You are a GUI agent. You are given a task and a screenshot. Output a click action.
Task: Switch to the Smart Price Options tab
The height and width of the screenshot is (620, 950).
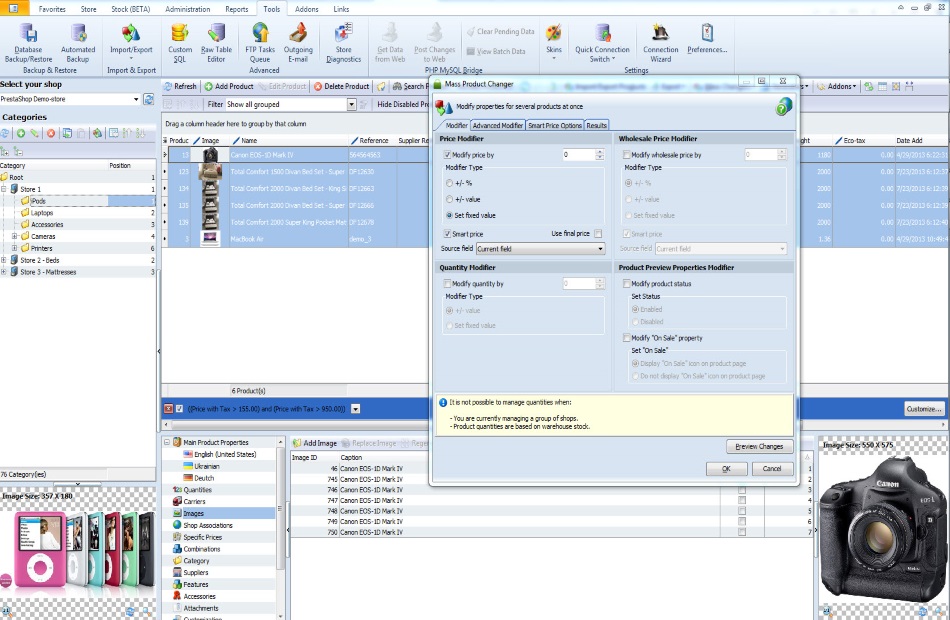555,125
